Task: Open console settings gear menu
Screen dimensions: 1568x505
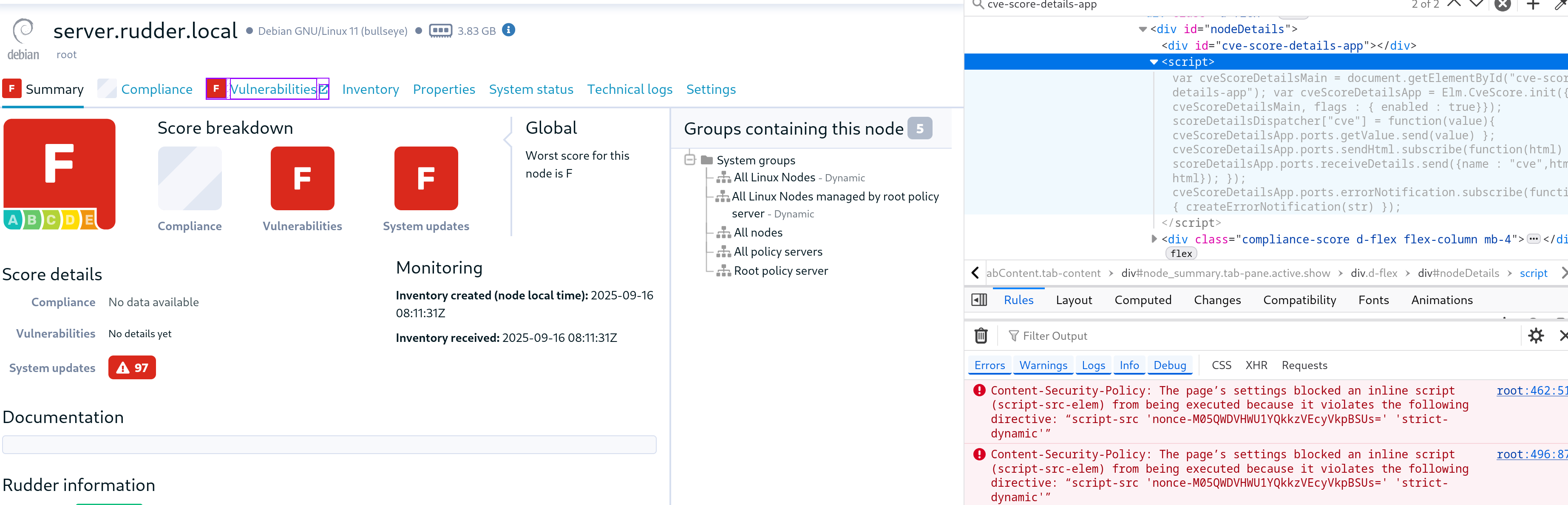Action: click(1537, 336)
